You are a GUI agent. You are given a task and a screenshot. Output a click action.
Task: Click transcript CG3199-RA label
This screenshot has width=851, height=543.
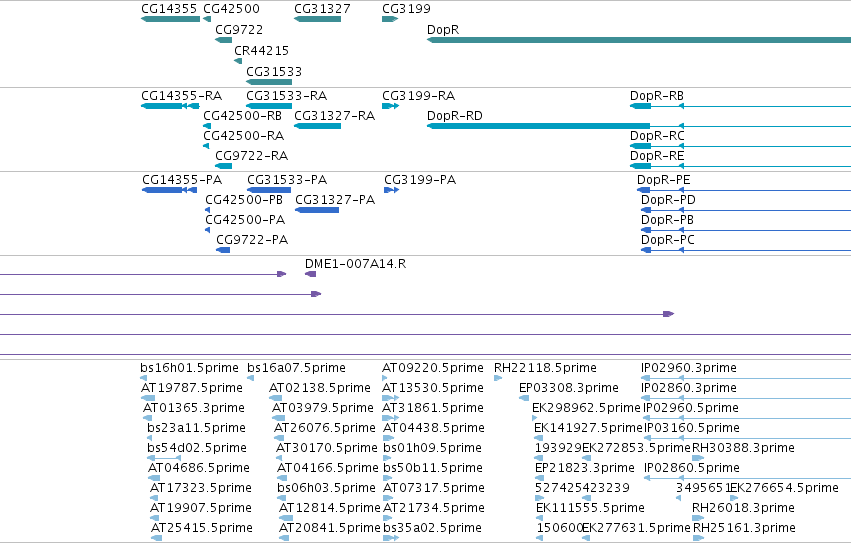coord(418,96)
